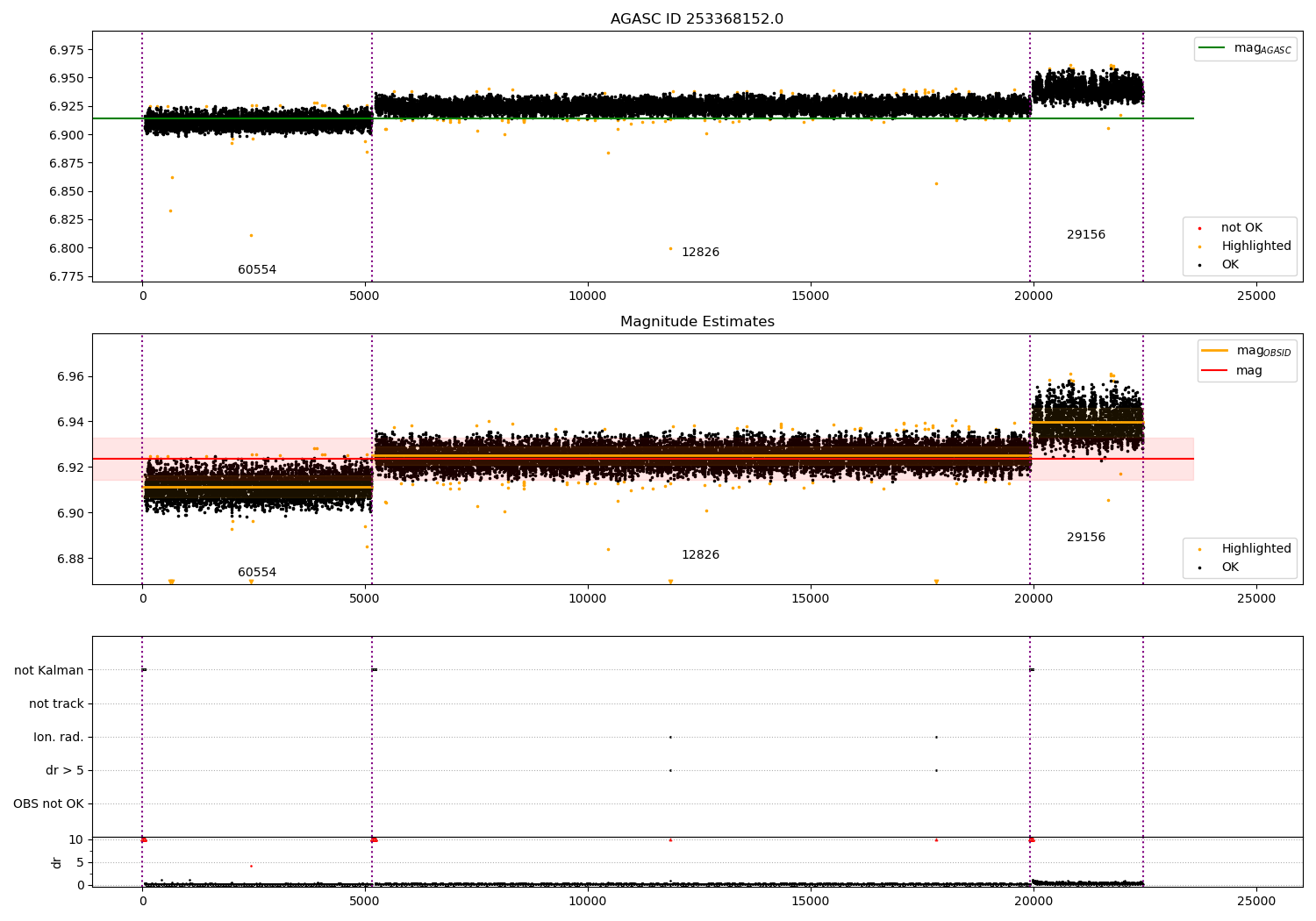The image size is (1316, 921).
Task: Click the 29156 obsid label in middle plot
Action: tap(1085, 538)
